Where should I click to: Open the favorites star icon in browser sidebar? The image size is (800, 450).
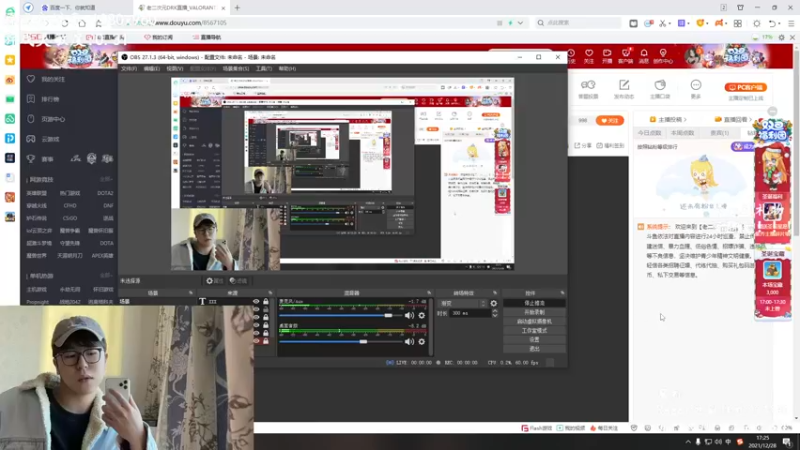[x=10, y=60]
